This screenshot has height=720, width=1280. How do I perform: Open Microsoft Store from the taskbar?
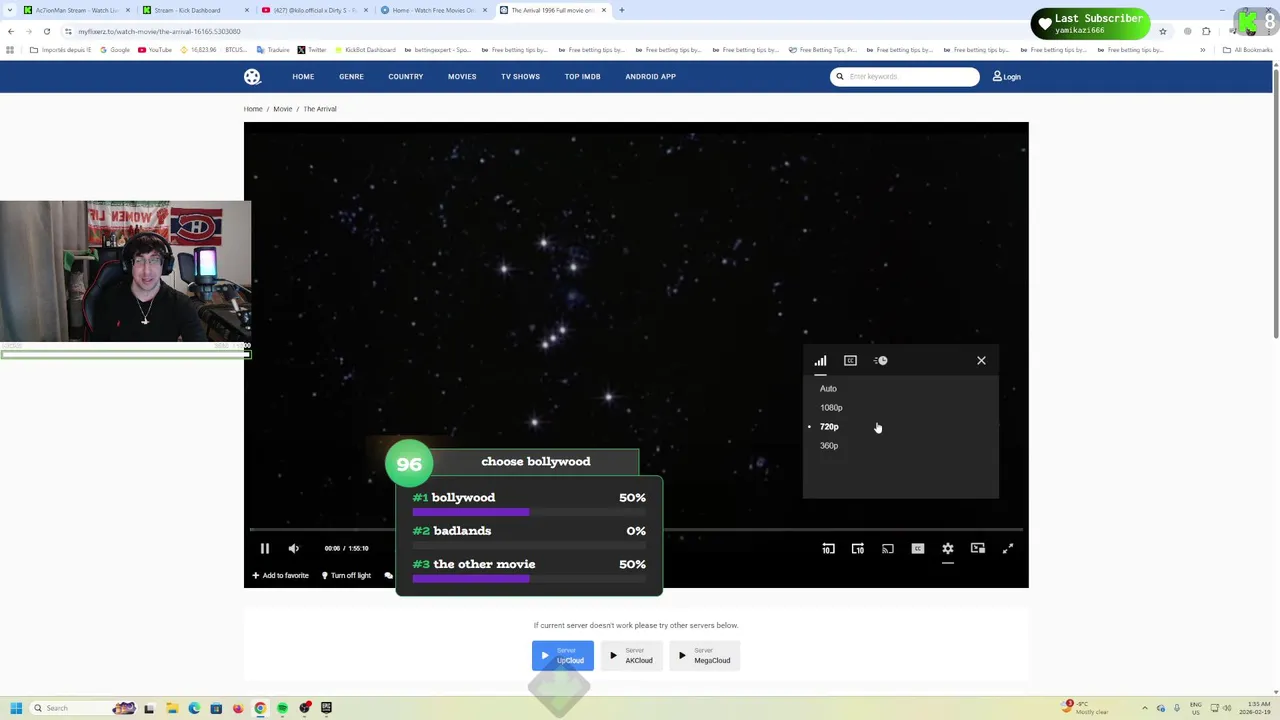pyautogui.click(x=215, y=708)
